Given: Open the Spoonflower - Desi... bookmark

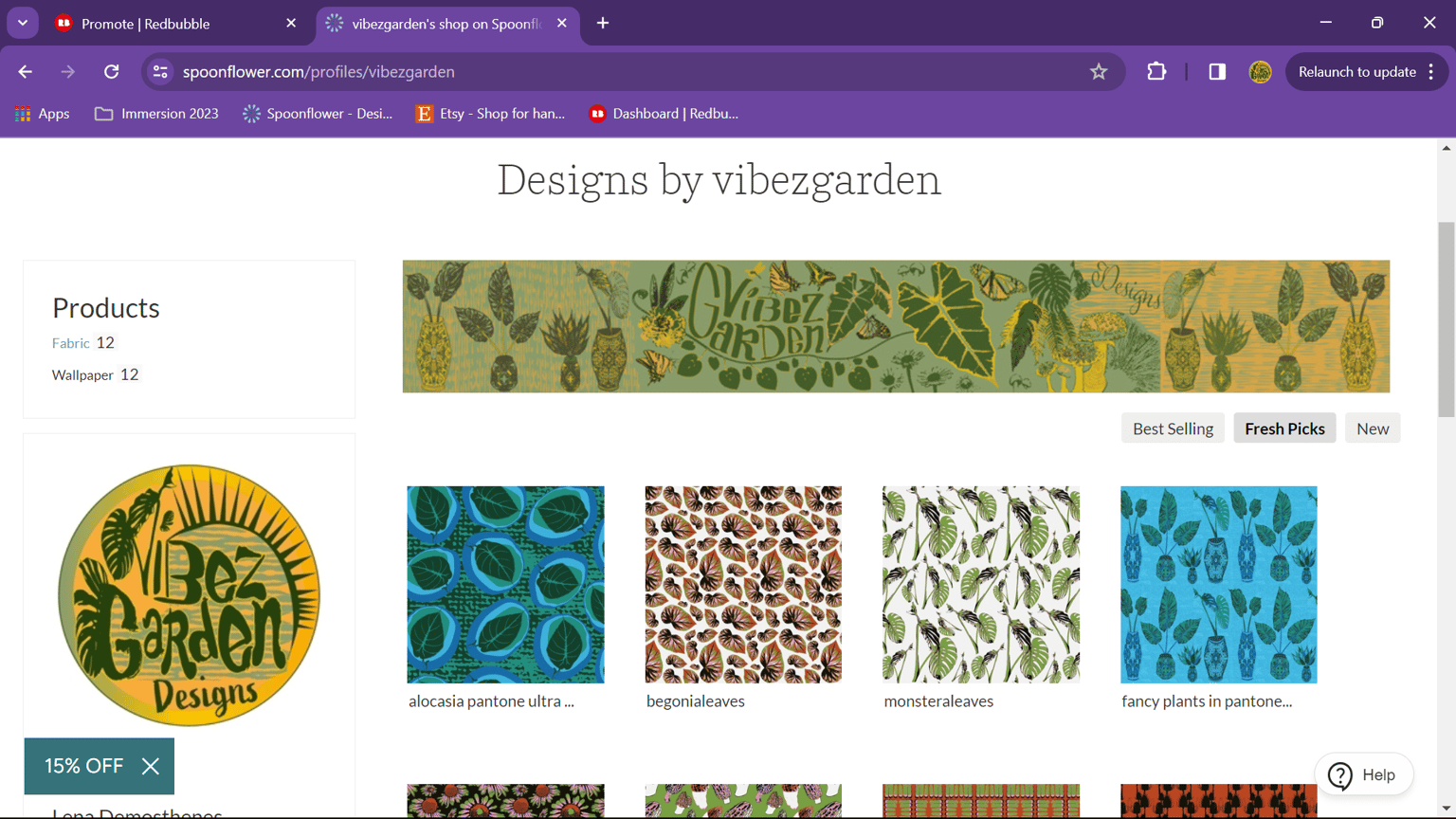Looking at the screenshot, I should [x=318, y=114].
